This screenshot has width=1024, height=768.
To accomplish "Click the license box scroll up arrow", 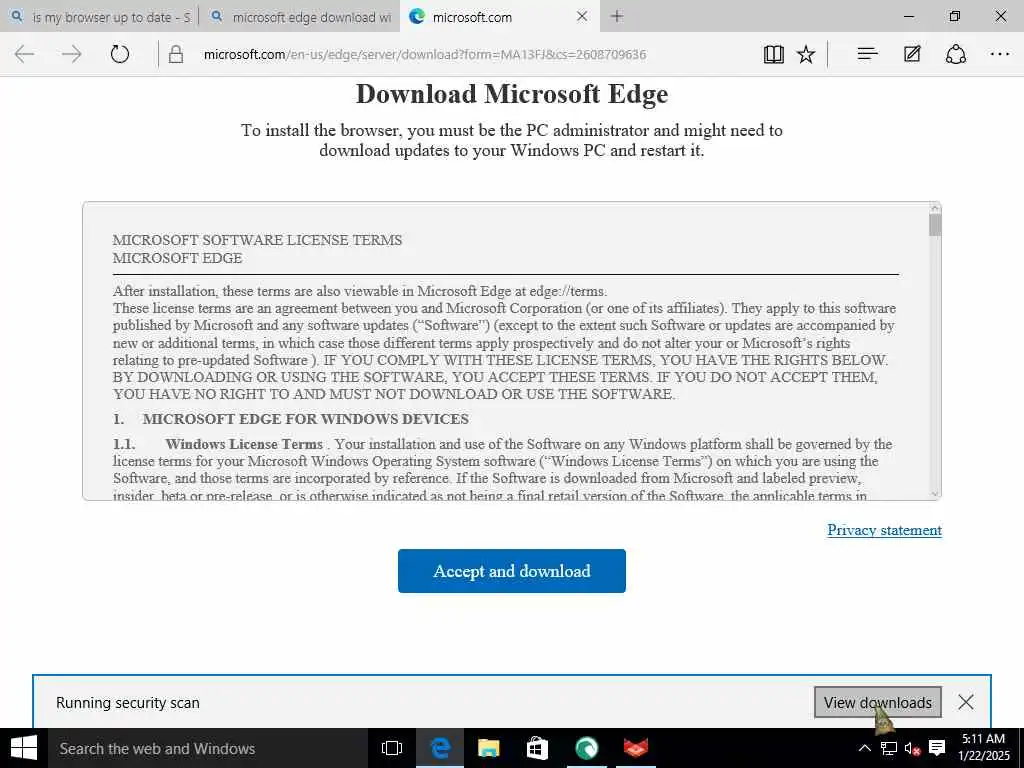I will click(x=935, y=208).
